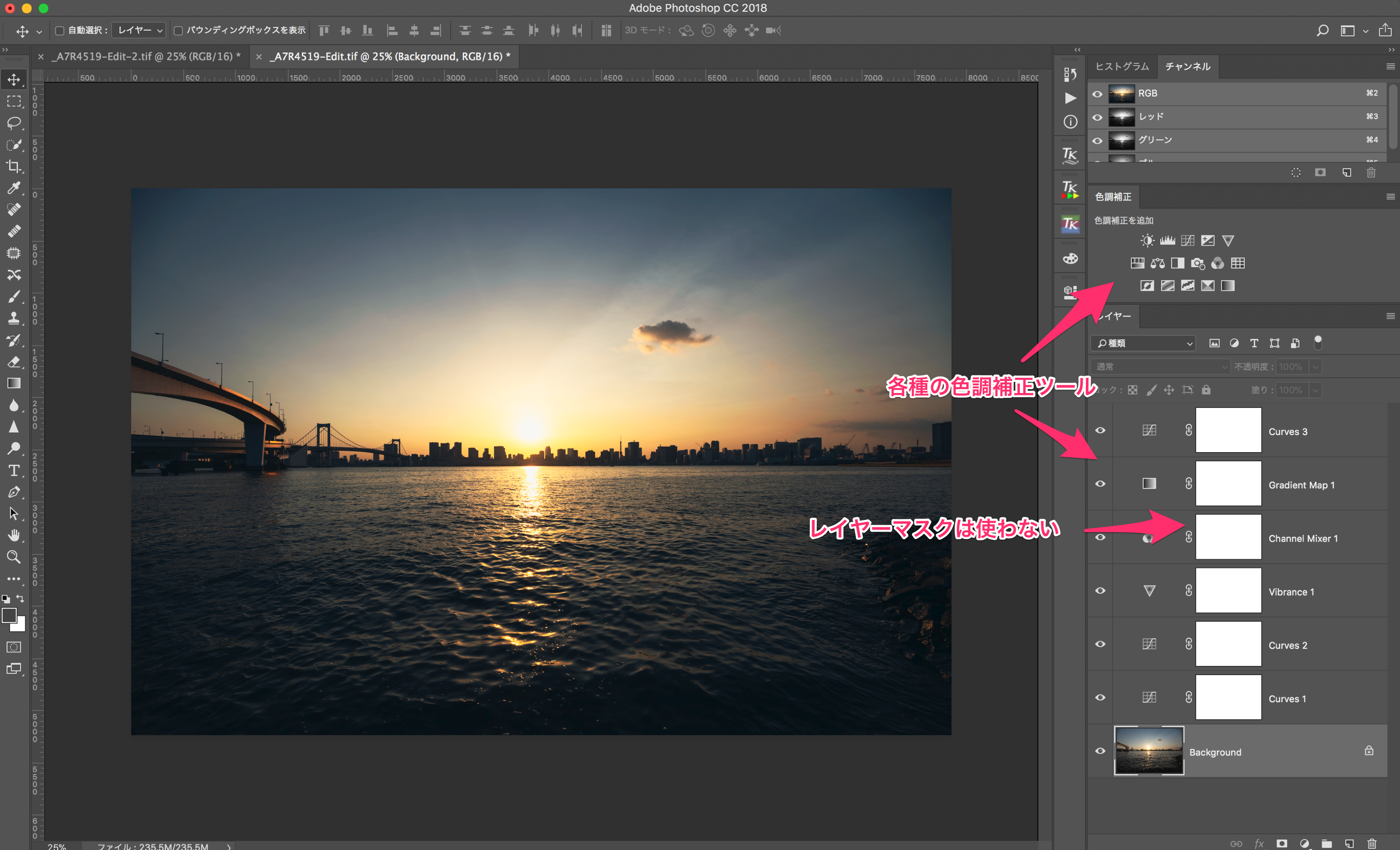This screenshot has width=1400, height=850.
Task: Add a layer mask button
Action: (x=1282, y=844)
